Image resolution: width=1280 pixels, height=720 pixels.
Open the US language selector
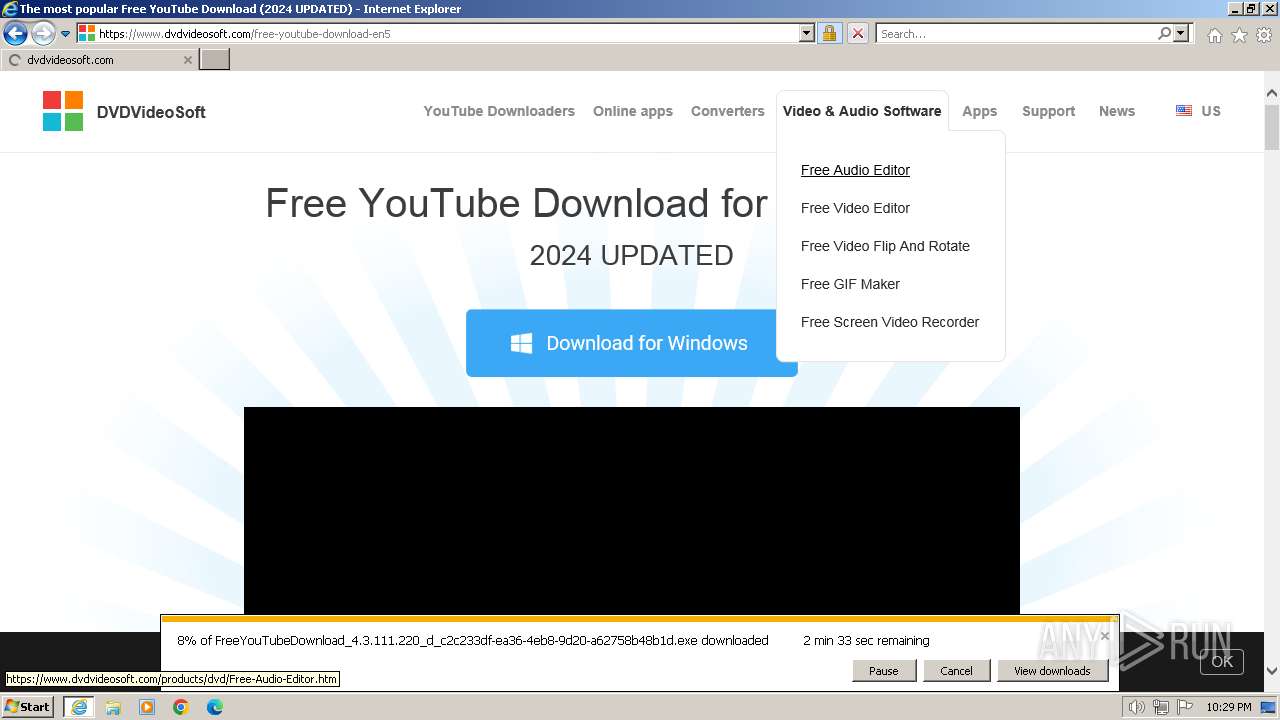(x=1211, y=111)
